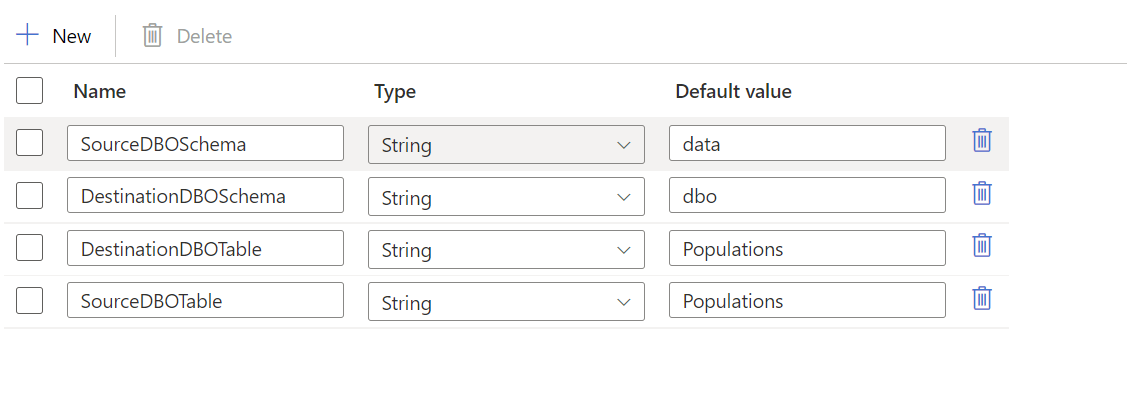Tick the select-all checkbox in header
This screenshot has width=1127, height=402.
pos(29,91)
